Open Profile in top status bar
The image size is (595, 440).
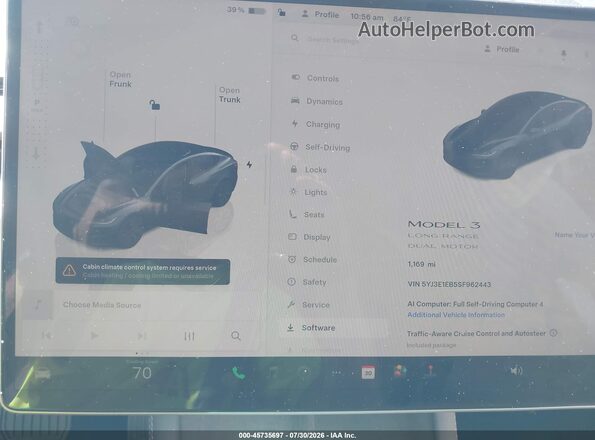[320, 14]
